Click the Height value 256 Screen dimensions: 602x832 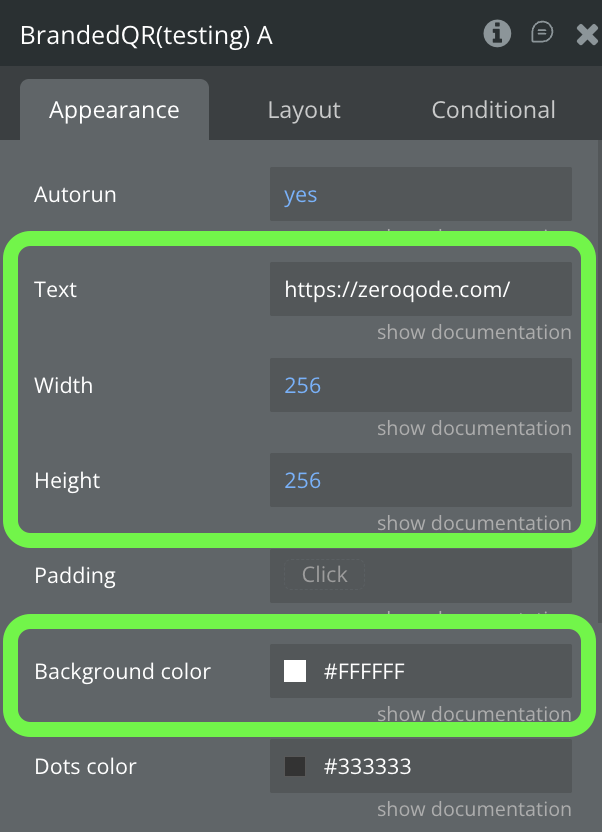point(420,480)
